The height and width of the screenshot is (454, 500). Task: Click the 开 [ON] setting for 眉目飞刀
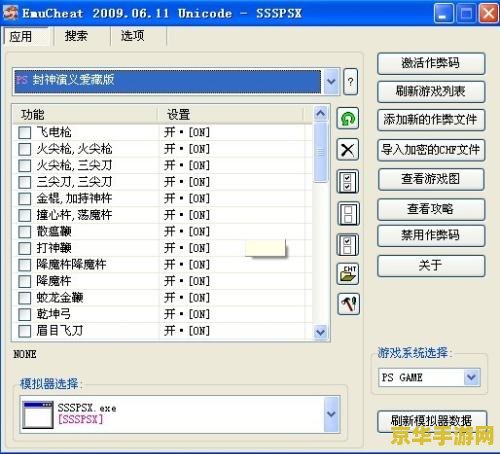click(187, 331)
